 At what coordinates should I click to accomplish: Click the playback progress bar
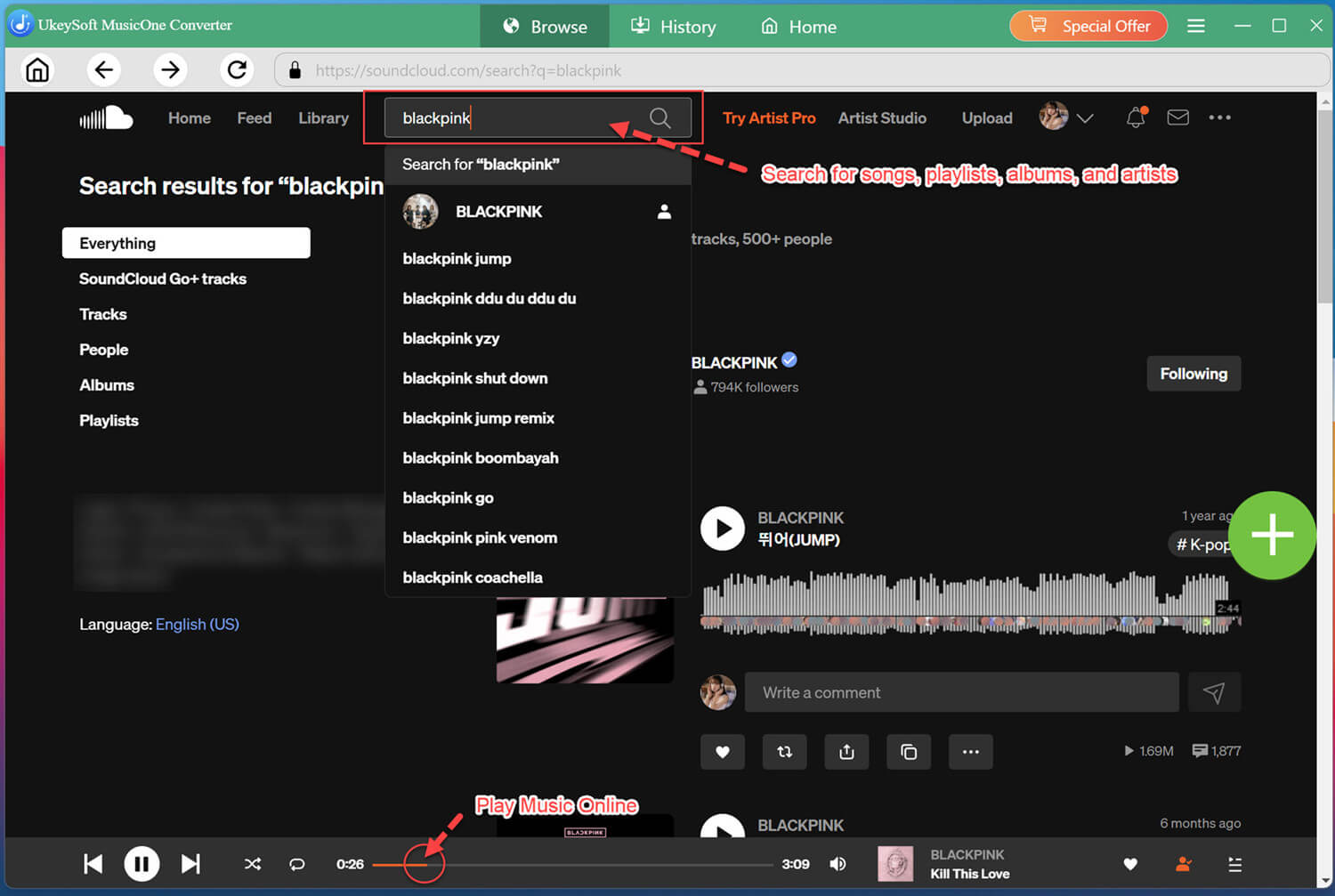coord(573,864)
